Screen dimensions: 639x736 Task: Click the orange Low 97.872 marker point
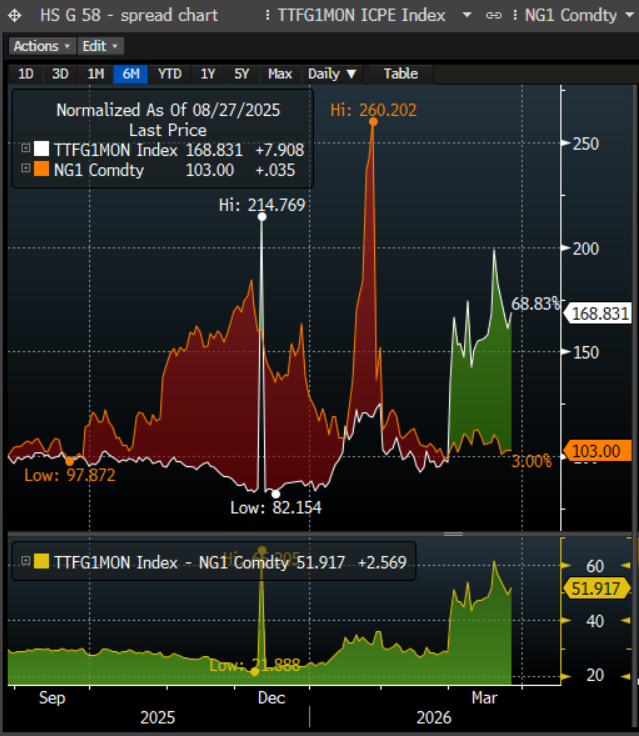[69, 462]
